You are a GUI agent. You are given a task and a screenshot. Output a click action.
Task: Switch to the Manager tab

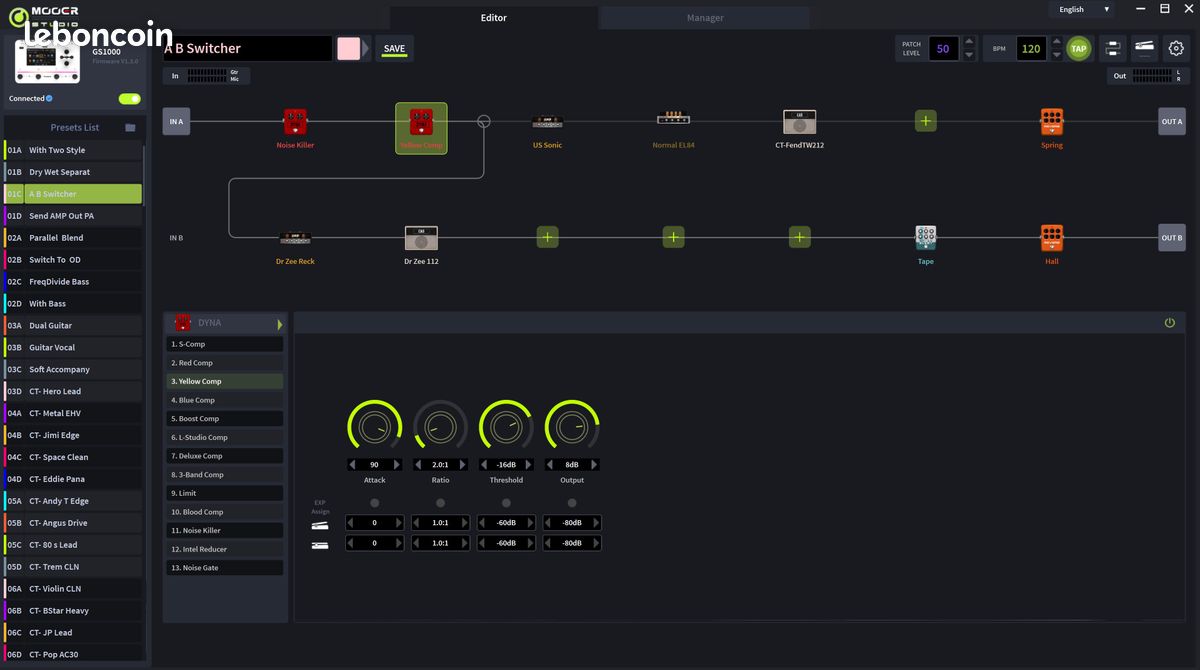pyautogui.click(x=705, y=18)
